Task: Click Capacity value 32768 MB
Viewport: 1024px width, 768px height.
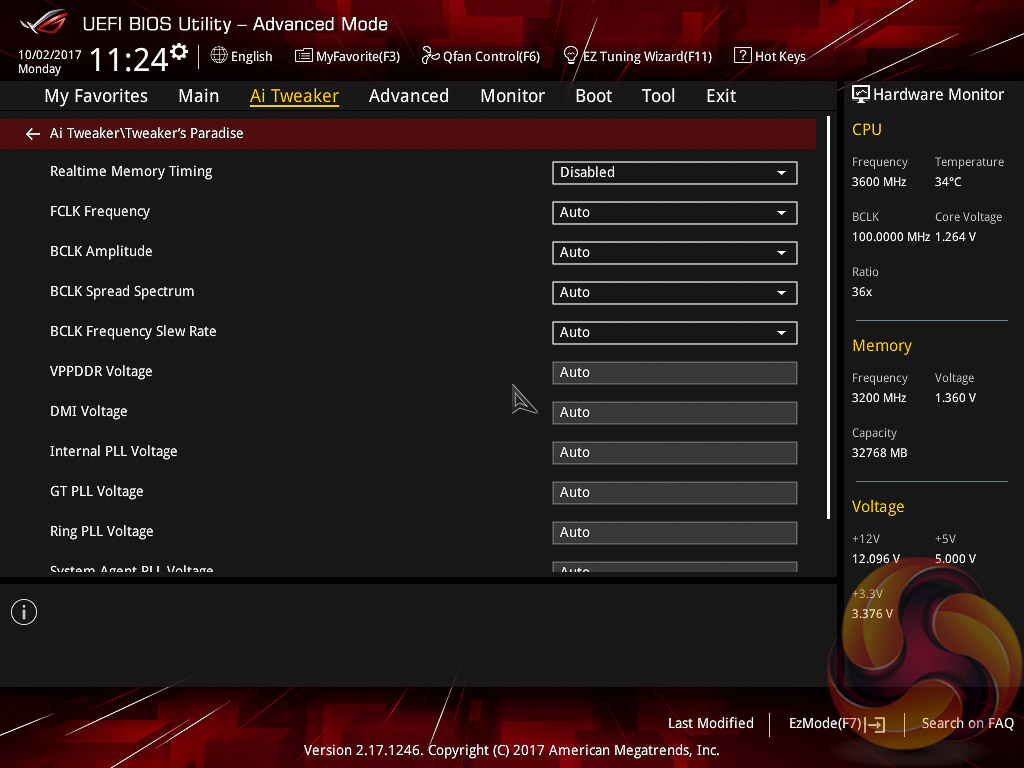Action: coord(880,453)
